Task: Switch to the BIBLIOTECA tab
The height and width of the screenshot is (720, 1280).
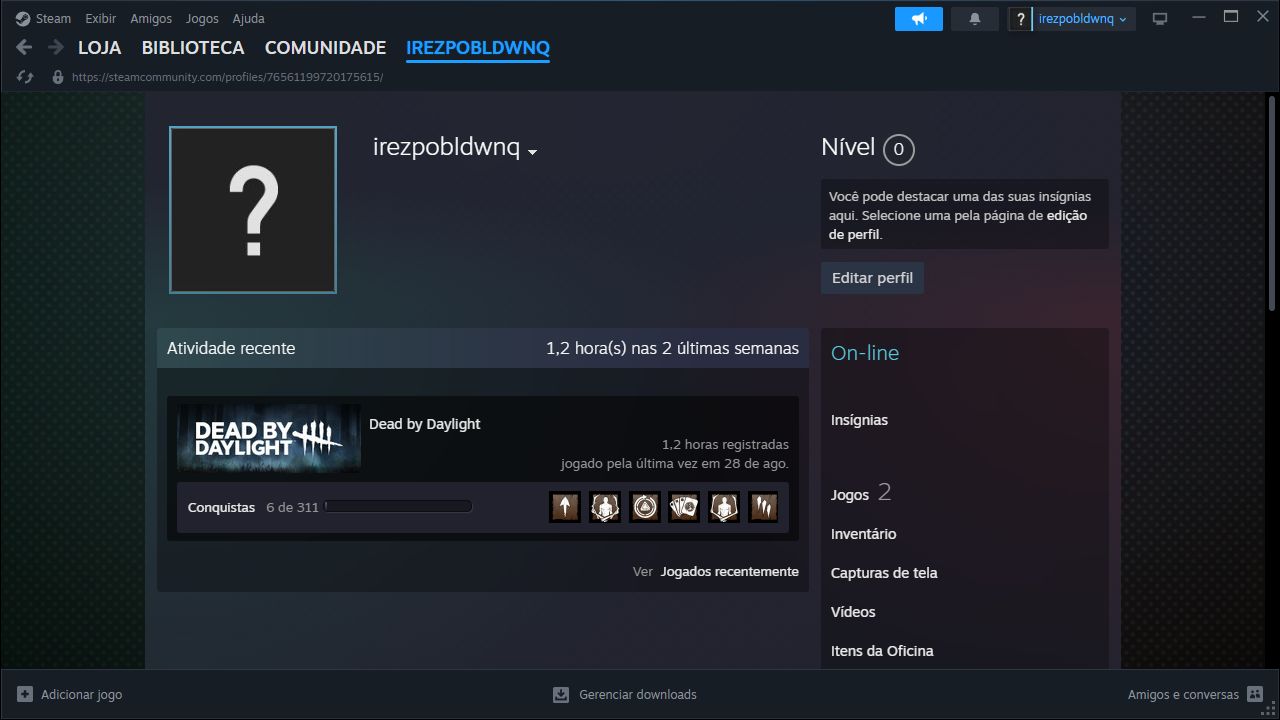Action: (193, 48)
